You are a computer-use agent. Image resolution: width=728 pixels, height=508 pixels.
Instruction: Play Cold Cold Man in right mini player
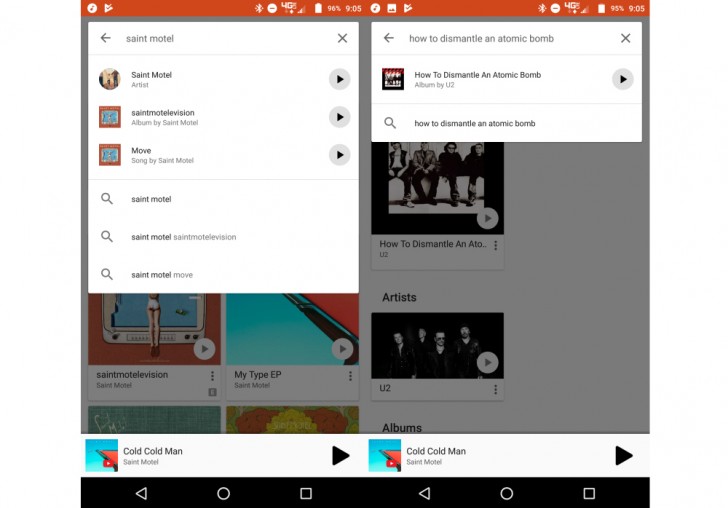tap(623, 456)
